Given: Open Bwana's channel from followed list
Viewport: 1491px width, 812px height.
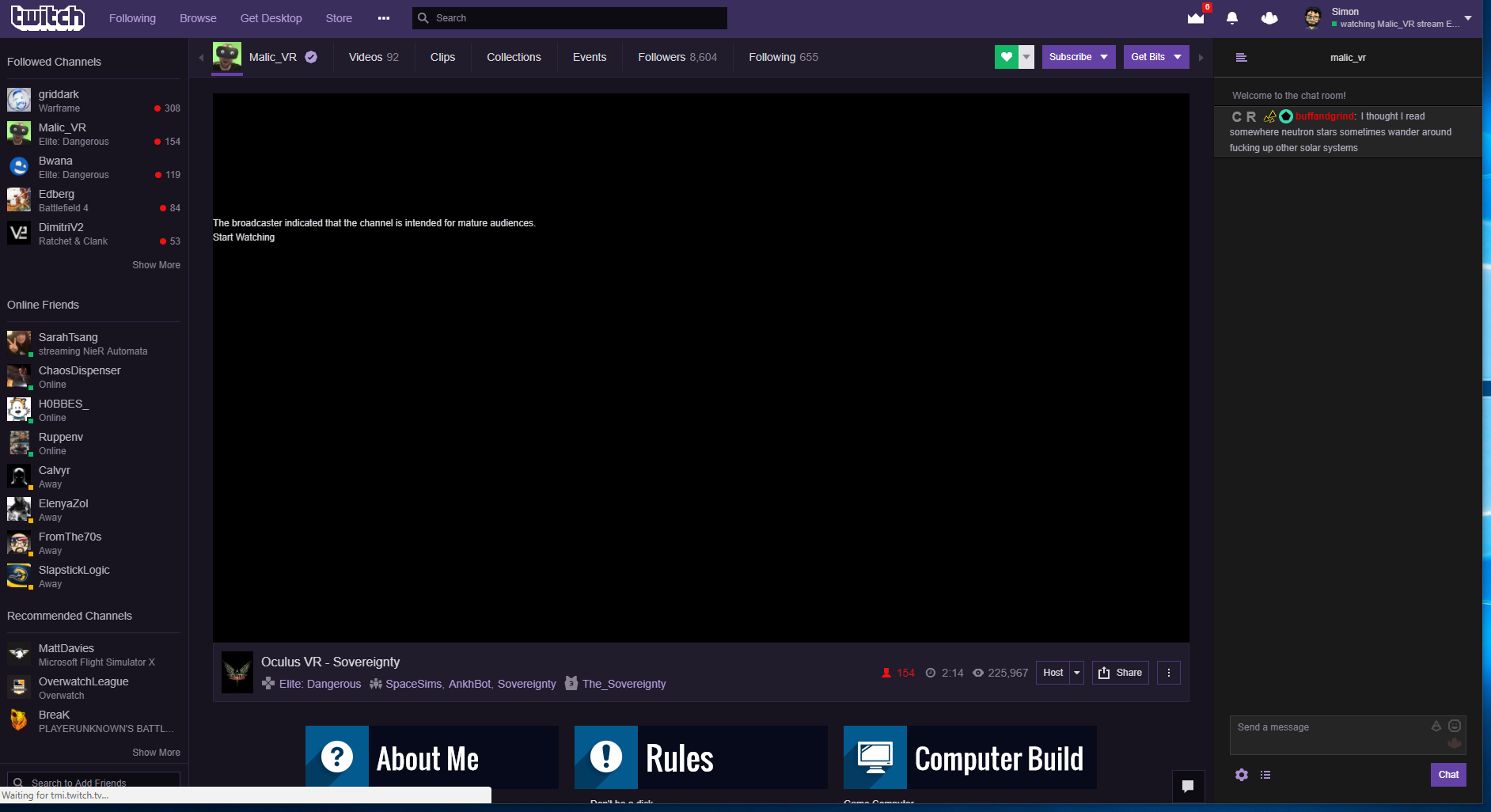Looking at the screenshot, I should (x=93, y=167).
